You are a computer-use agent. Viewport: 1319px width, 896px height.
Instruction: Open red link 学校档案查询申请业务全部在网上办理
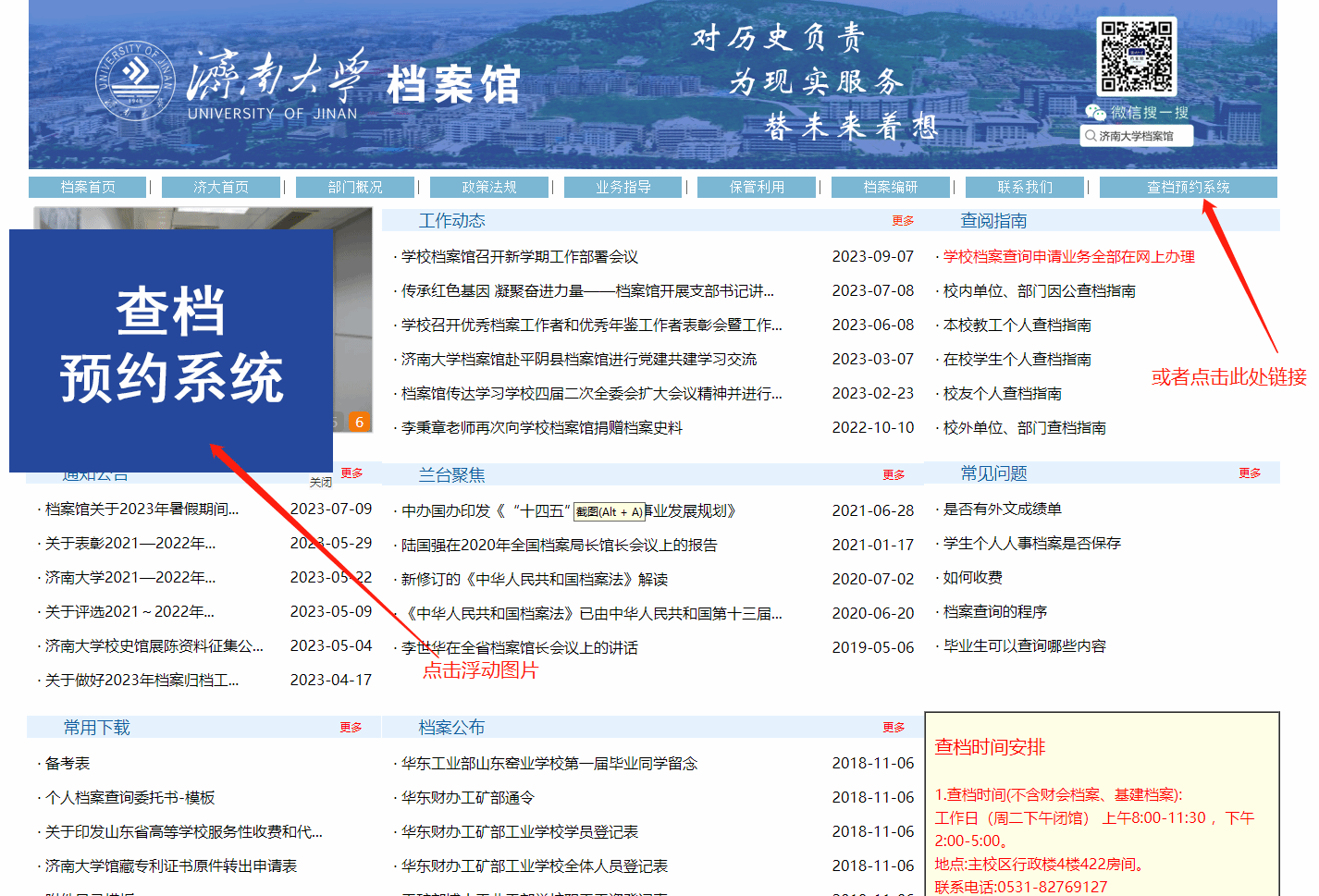tap(1069, 256)
